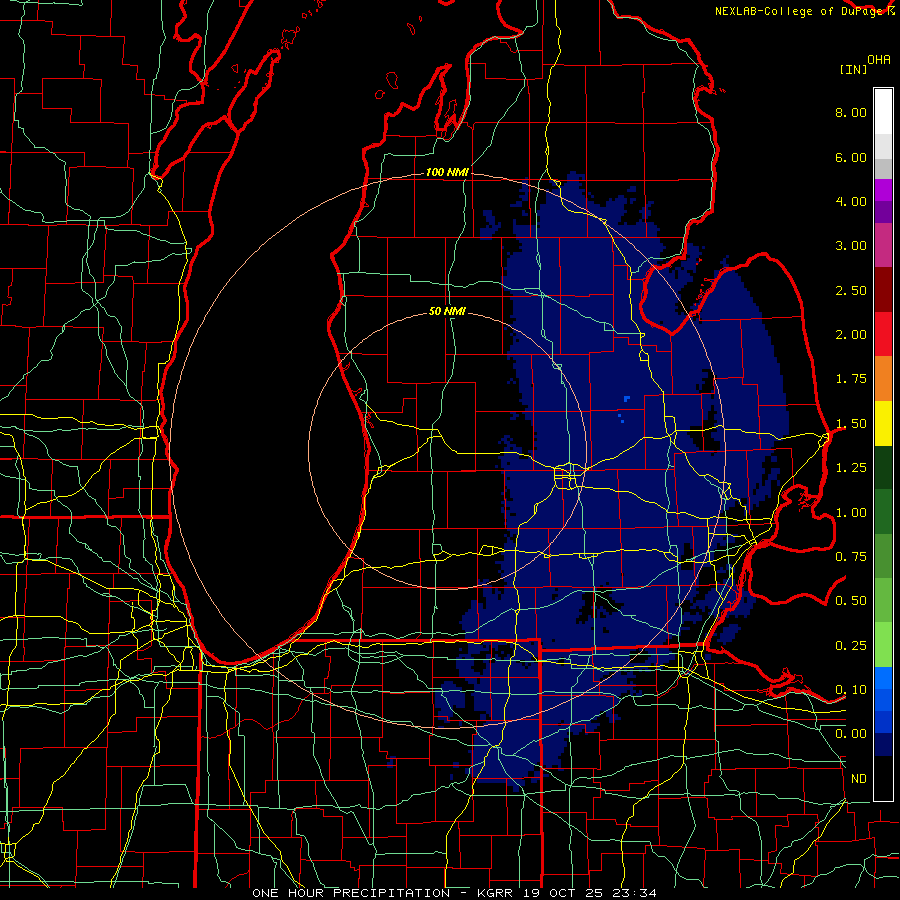This screenshot has height=900, width=900.
Task: Click the '6.00' legend value
Action: click(x=851, y=157)
